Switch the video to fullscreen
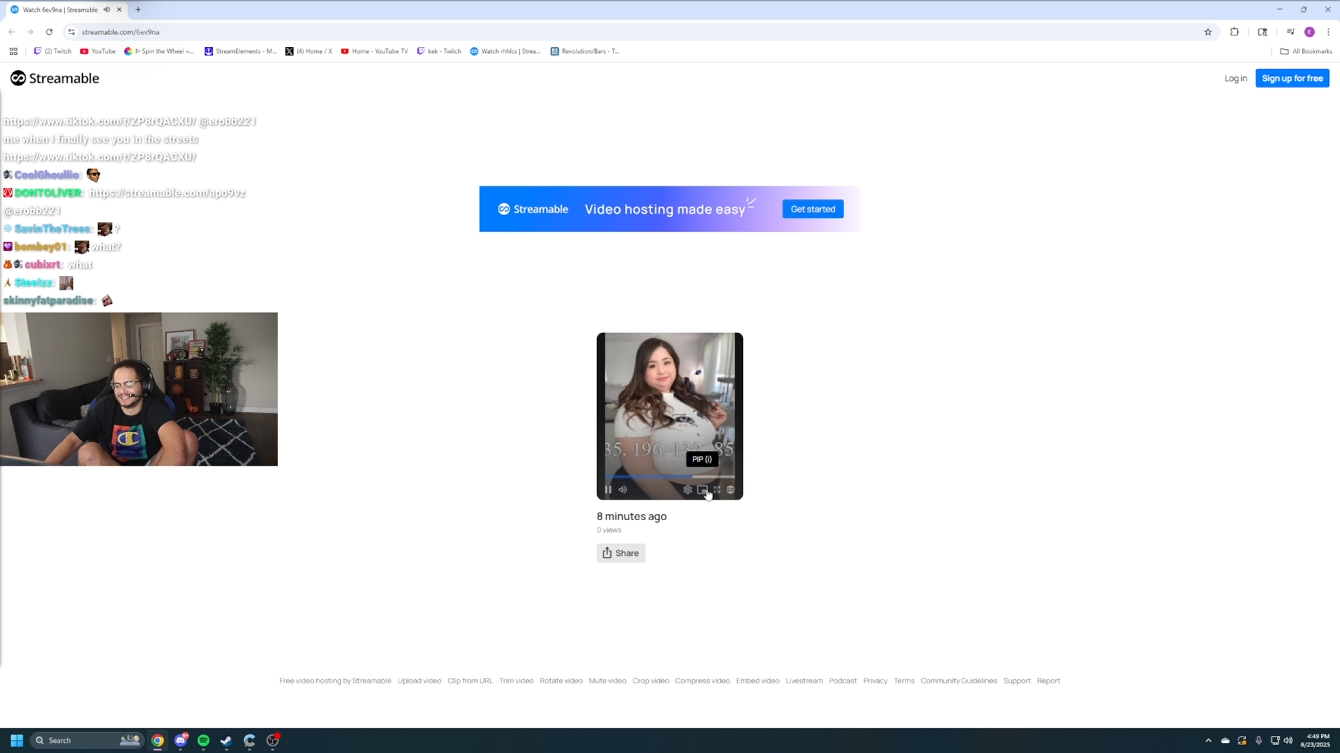 coord(716,490)
